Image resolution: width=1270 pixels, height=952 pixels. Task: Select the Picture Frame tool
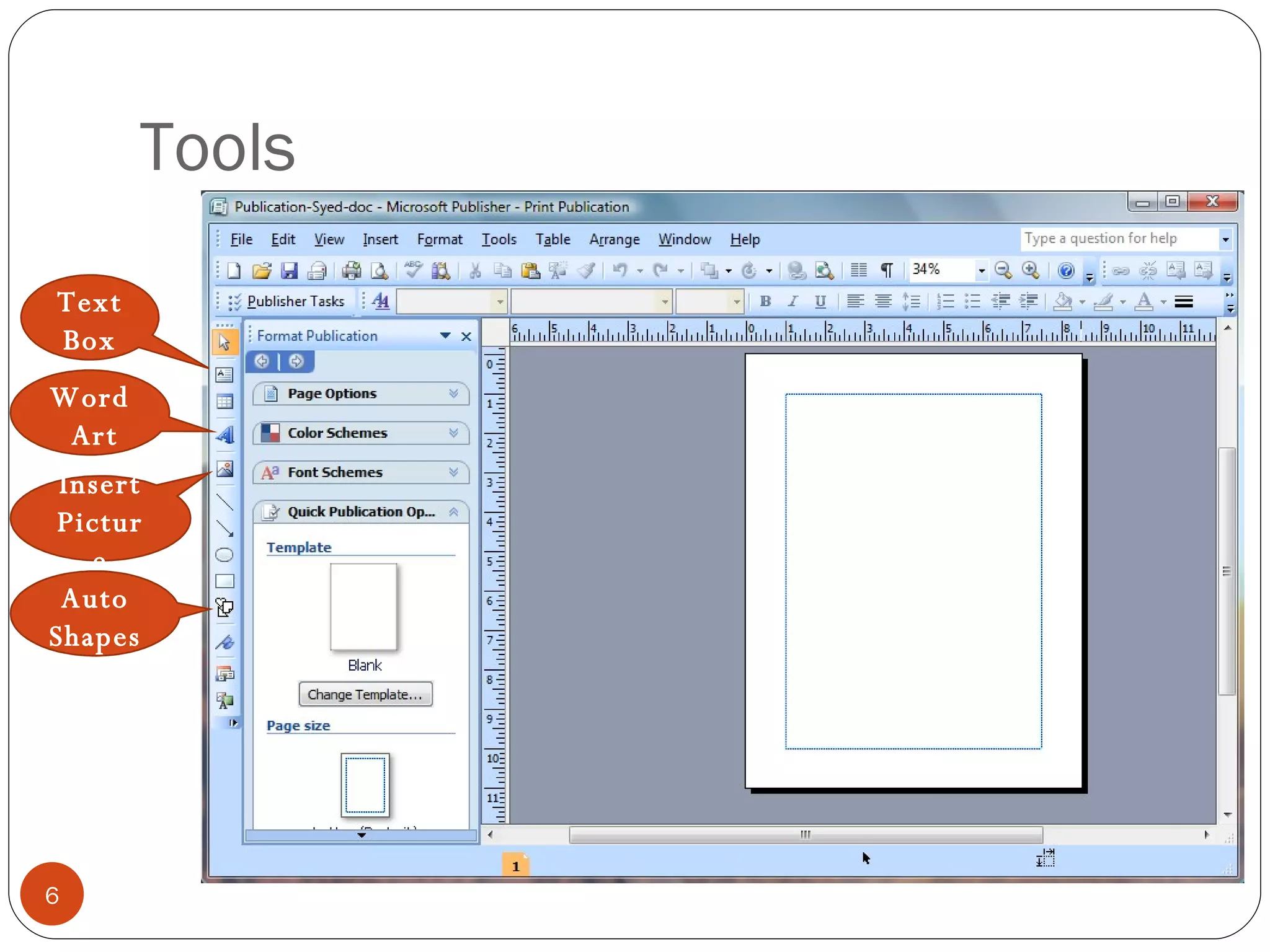(224, 469)
